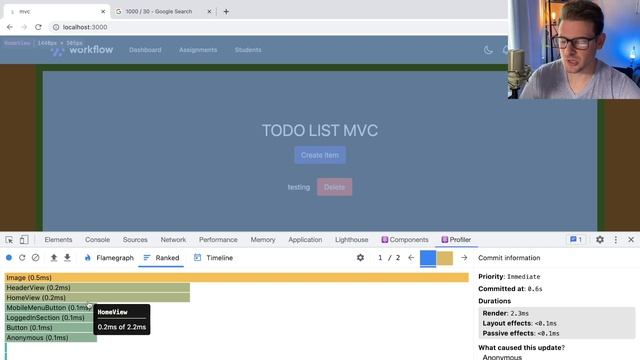
Task: Go forward in the browser
Action: pyautogui.click(x=24, y=27)
